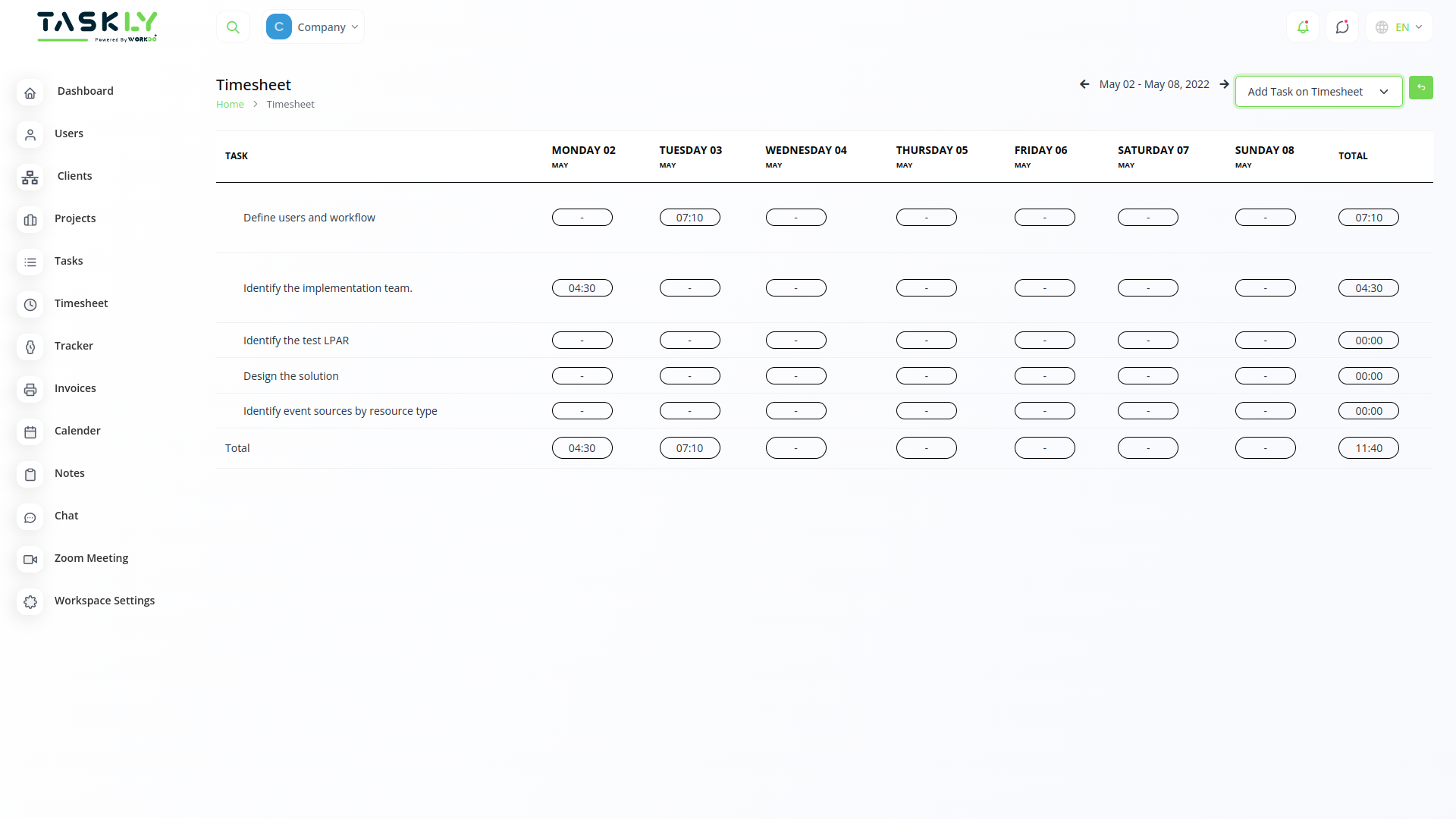This screenshot has height=819, width=1456.
Task: Open the Users section
Action: 69,133
